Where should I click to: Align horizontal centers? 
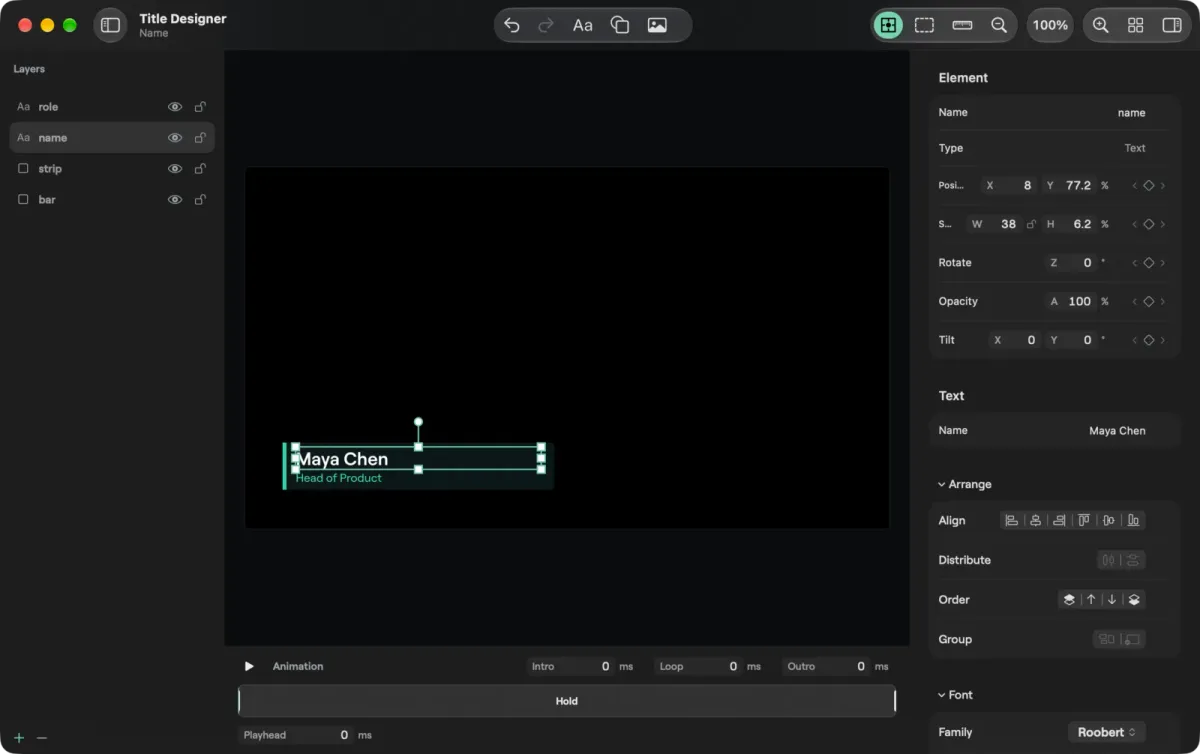point(1036,520)
